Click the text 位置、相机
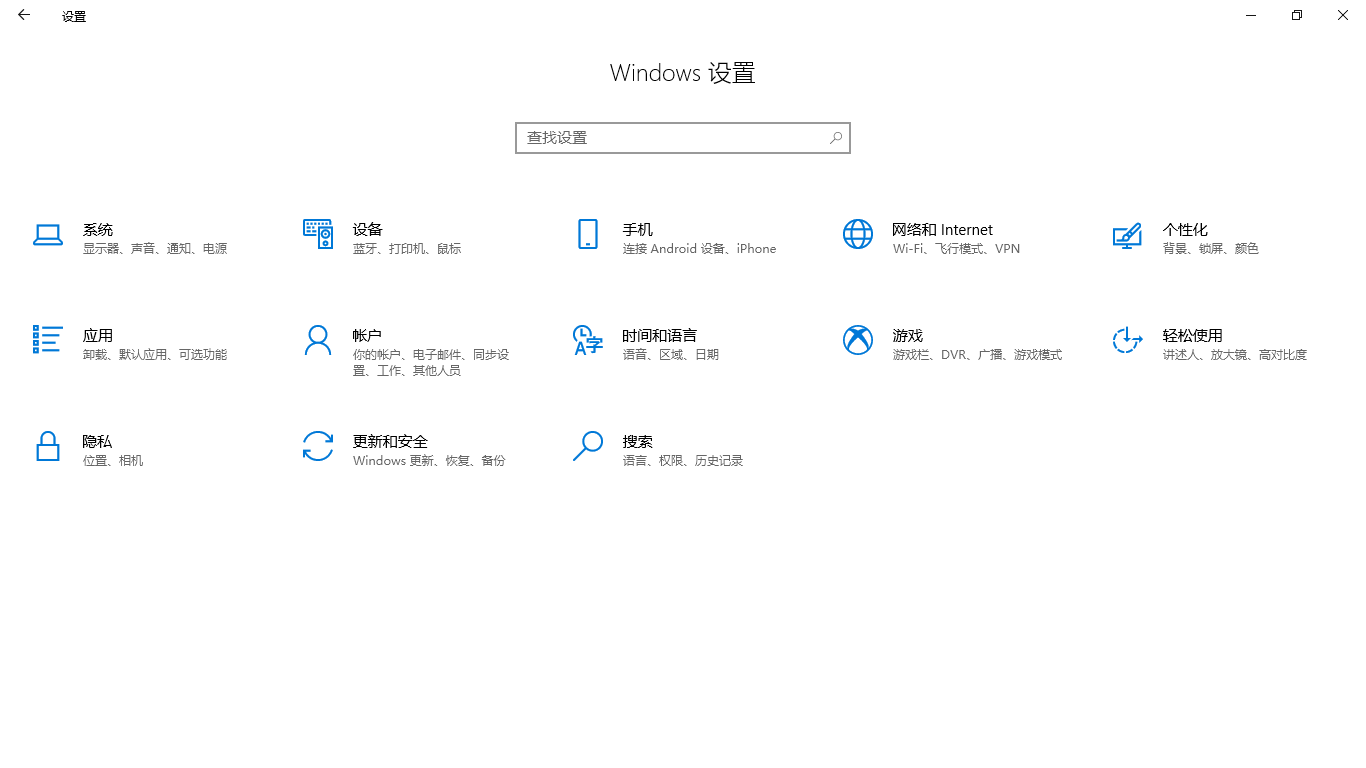This screenshot has height=768, width=1366. [113, 461]
